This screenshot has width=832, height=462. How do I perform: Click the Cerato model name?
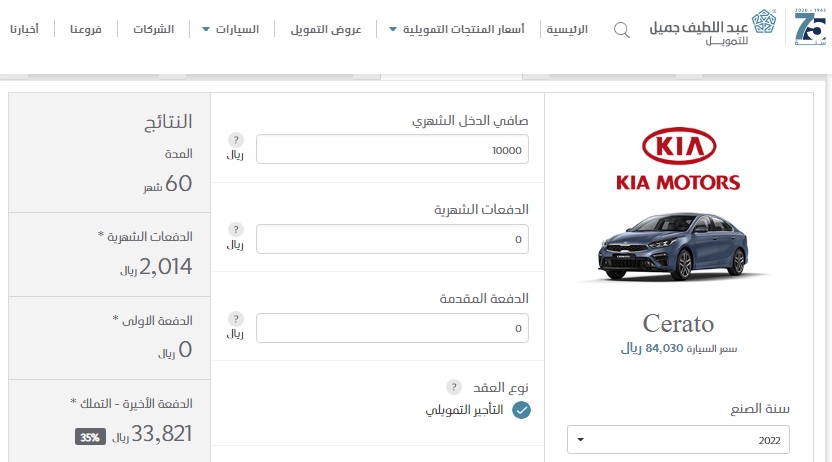pyautogui.click(x=678, y=324)
